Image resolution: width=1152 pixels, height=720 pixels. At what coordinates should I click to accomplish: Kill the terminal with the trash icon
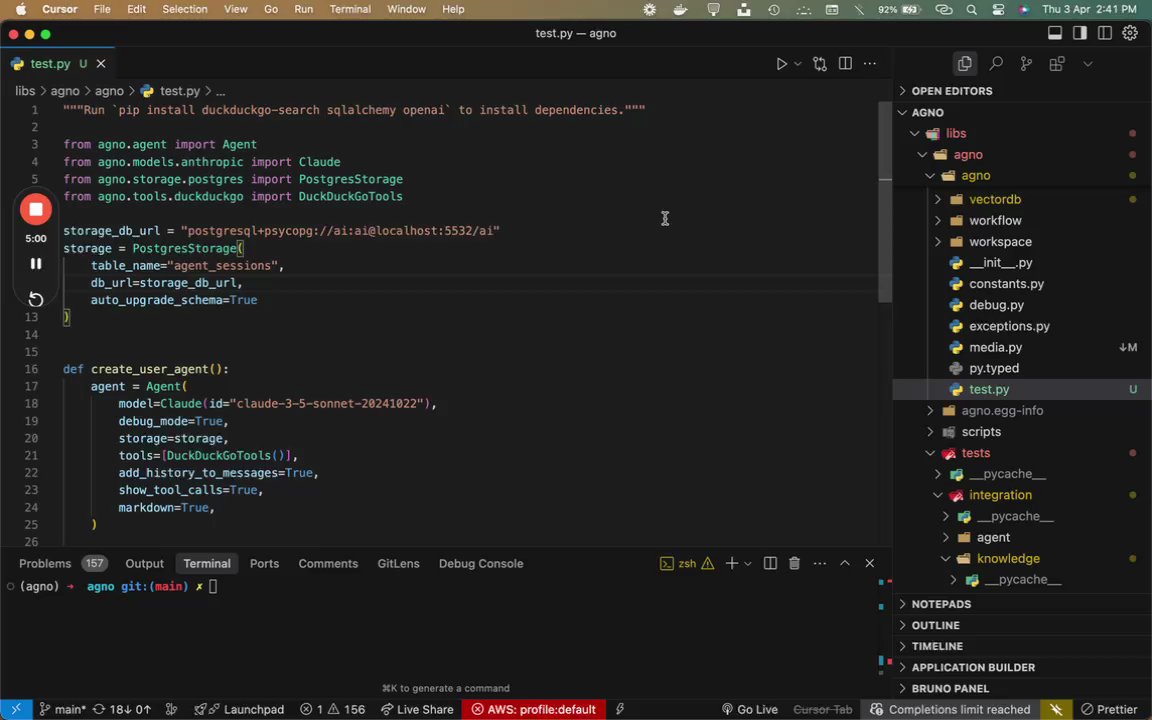794,564
